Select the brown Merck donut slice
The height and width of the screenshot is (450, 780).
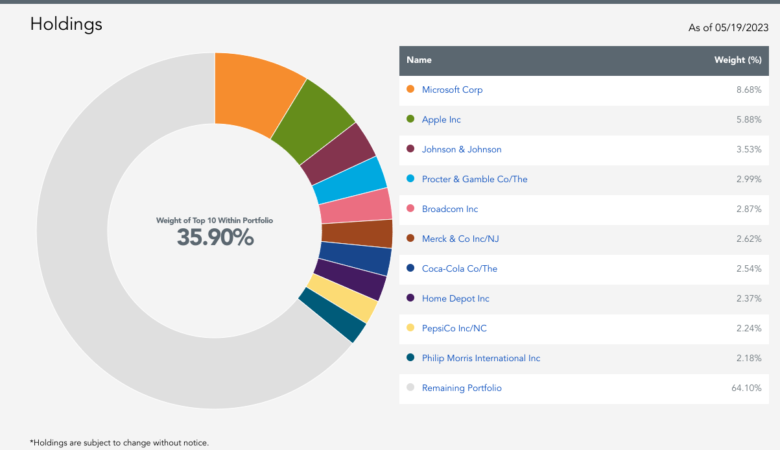coord(357,233)
